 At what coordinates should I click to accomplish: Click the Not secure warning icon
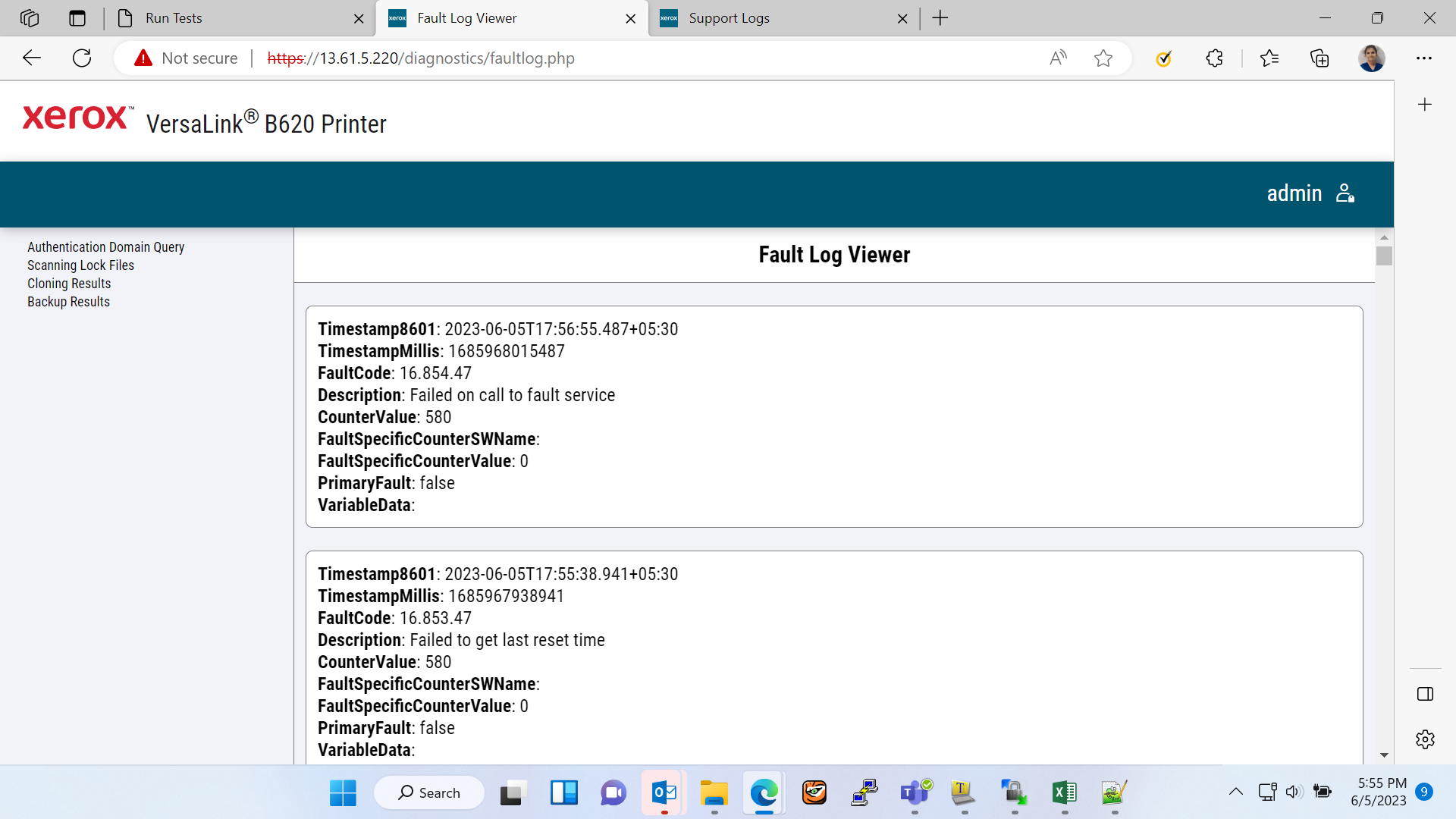143,58
